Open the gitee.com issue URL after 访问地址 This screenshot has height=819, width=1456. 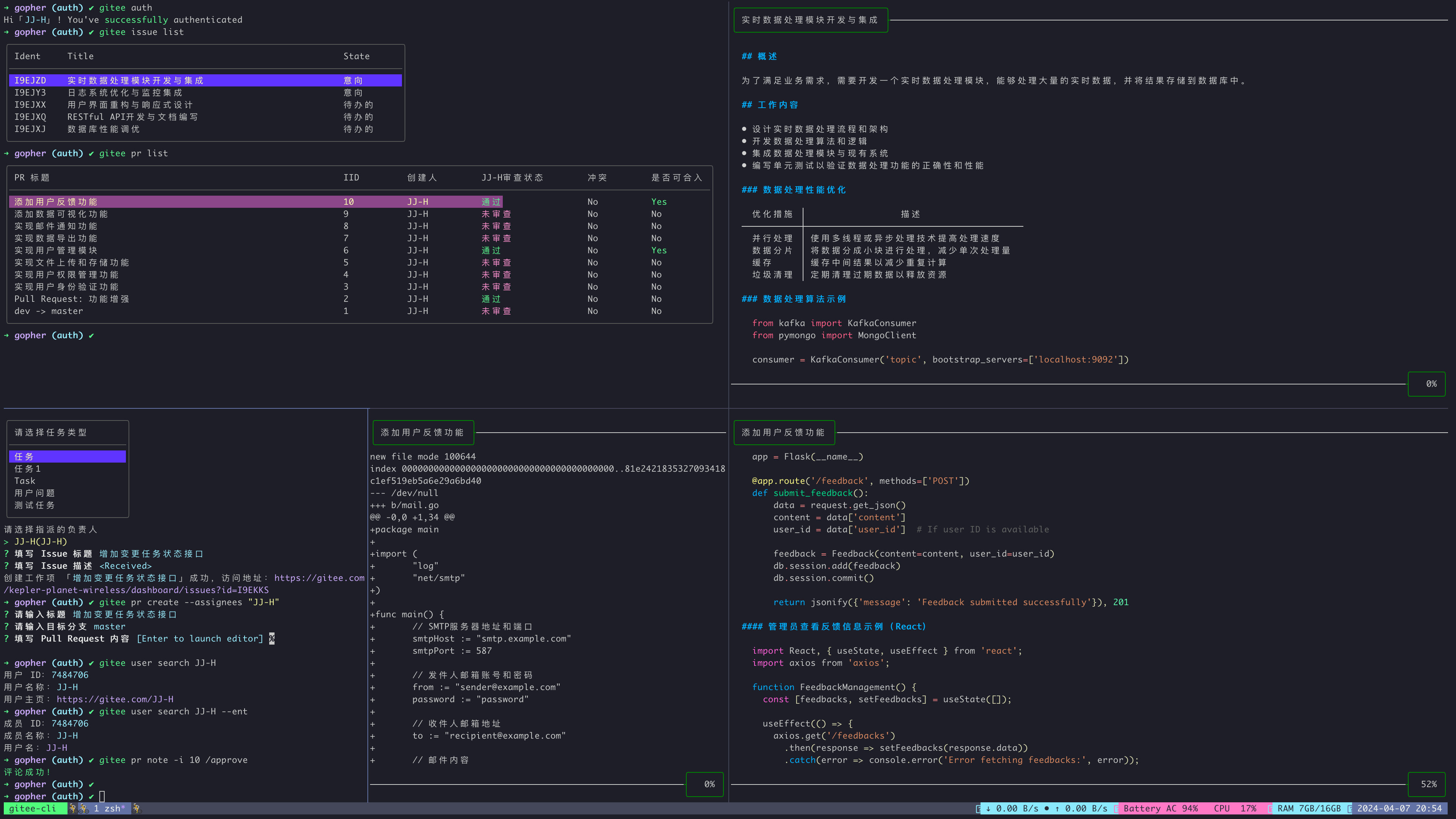click(319, 577)
